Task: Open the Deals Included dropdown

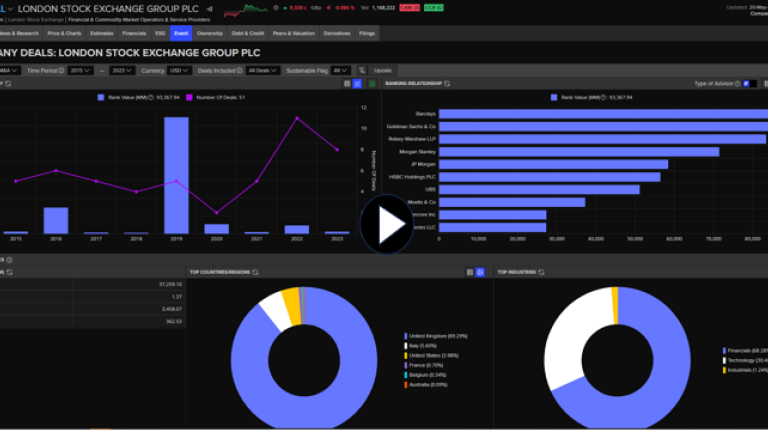Action: [260, 70]
